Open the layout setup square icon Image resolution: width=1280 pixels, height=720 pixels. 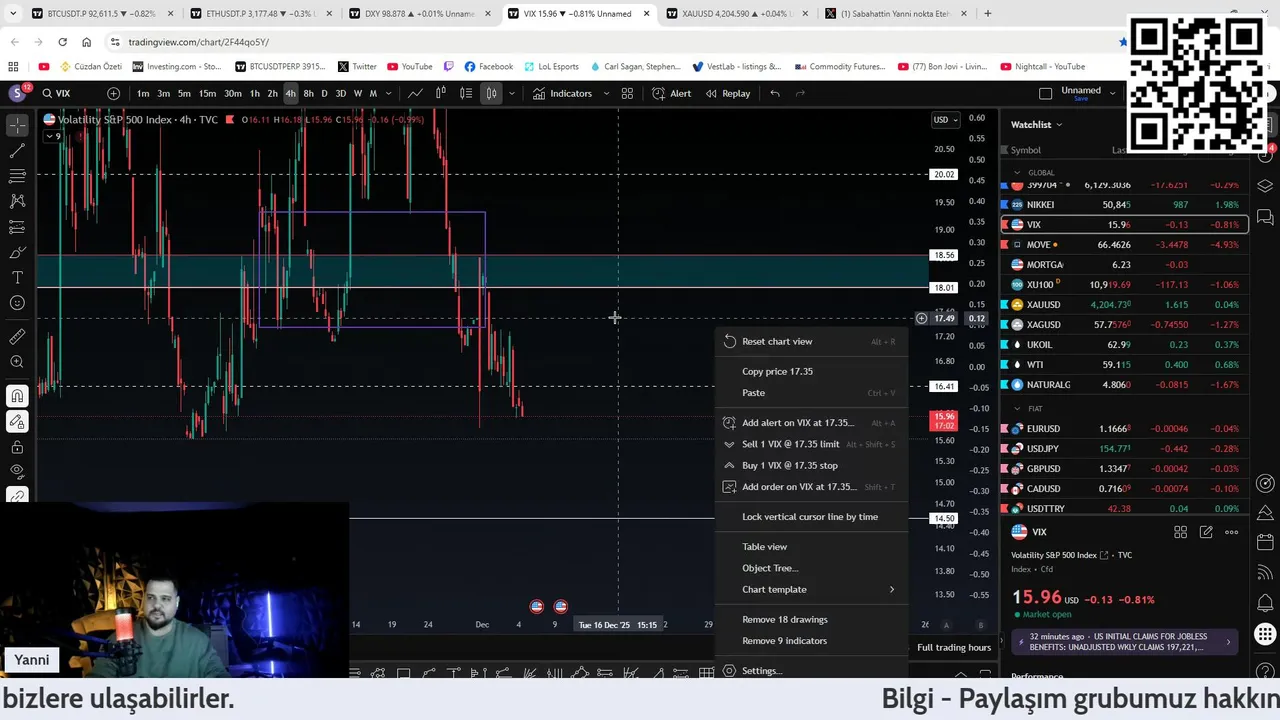pyautogui.click(x=1045, y=93)
